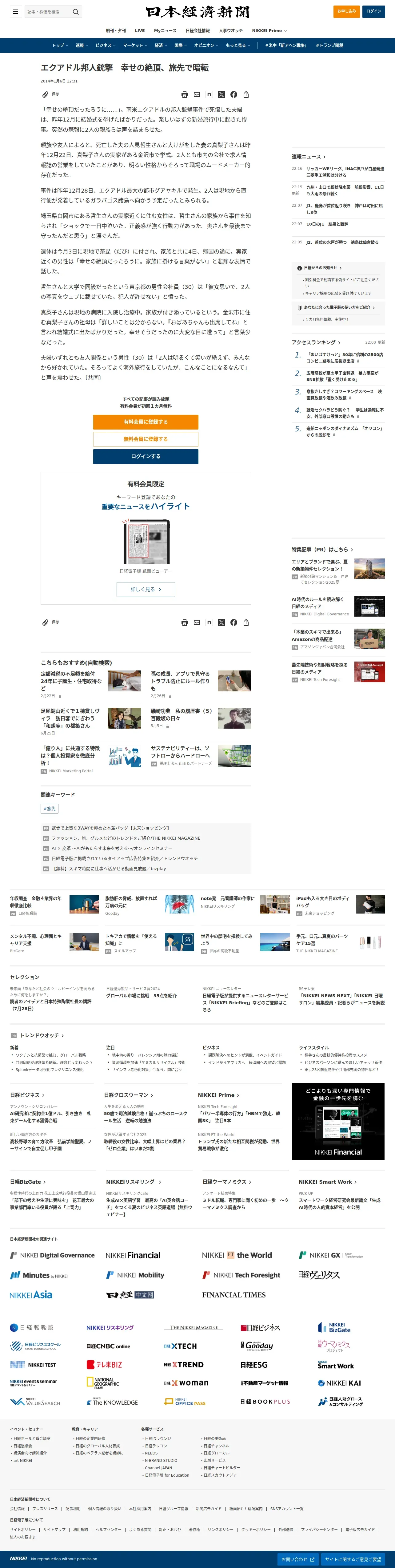
Task: Open the #米中「新アヘン戦争」 topic tag
Action: pyautogui.click(x=285, y=45)
